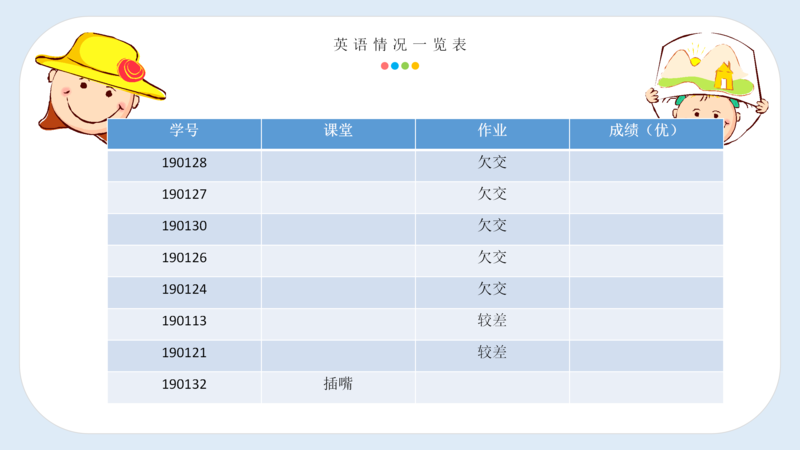The image size is (800, 450).
Task: Click the title 英语情况一览表
Action: (x=400, y=45)
